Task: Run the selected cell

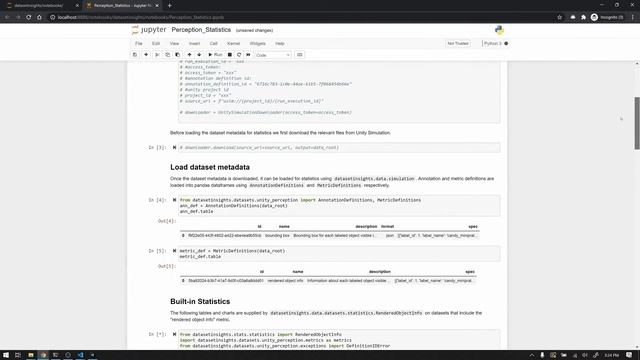Action: click(x=215, y=55)
